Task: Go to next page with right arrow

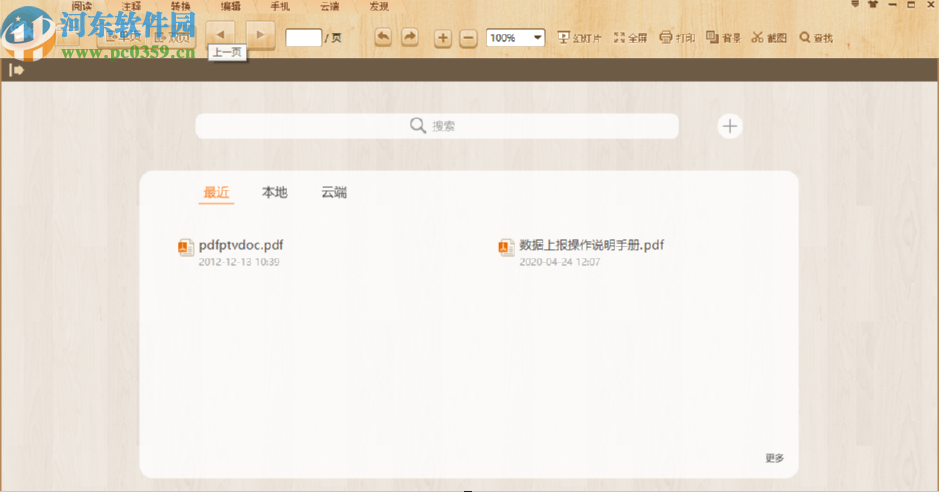Action: 260,35
